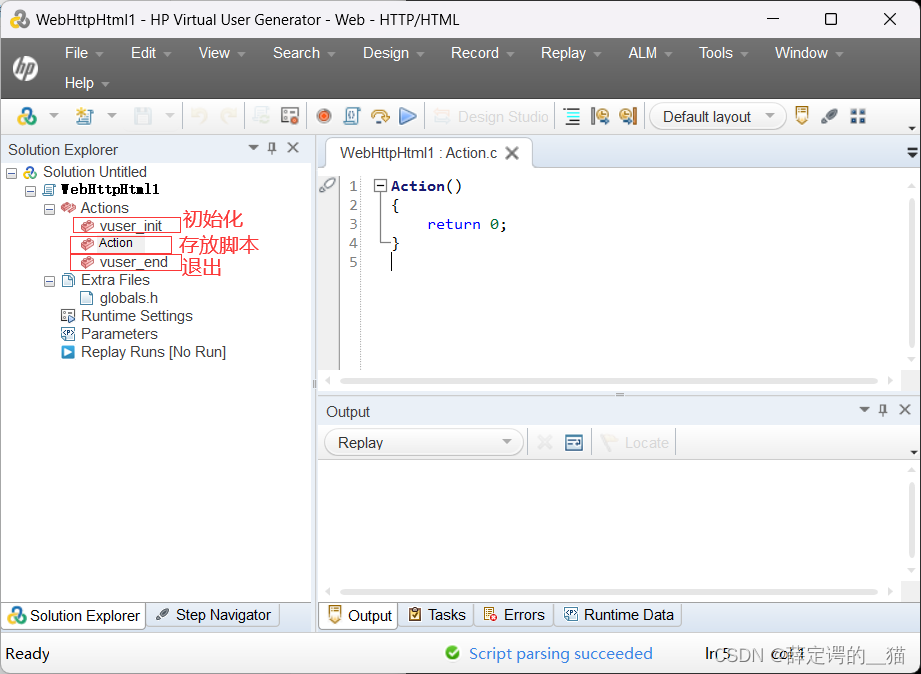This screenshot has width=921, height=674.
Task: Click the Step Navigator icon on the toolbar
Action: pos(829,116)
